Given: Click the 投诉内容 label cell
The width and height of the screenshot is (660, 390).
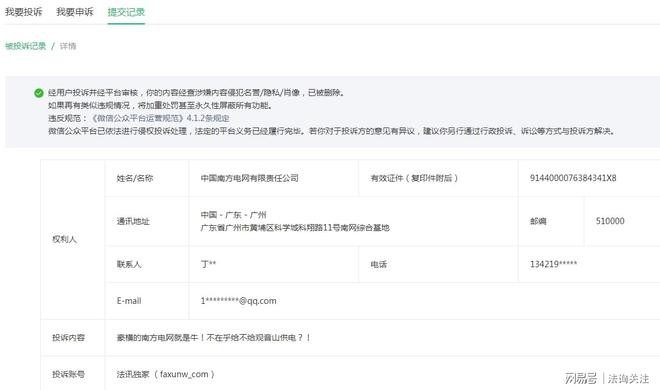Looking at the screenshot, I should click(x=72, y=337).
